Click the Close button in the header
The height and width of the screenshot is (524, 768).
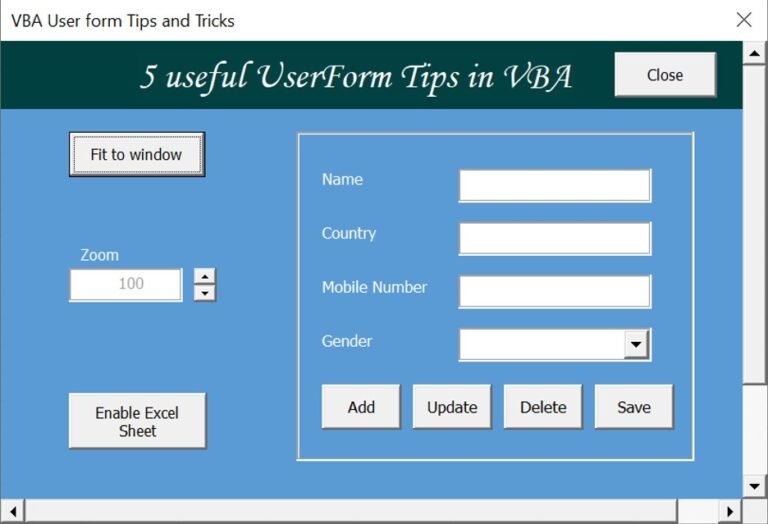tap(665, 74)
